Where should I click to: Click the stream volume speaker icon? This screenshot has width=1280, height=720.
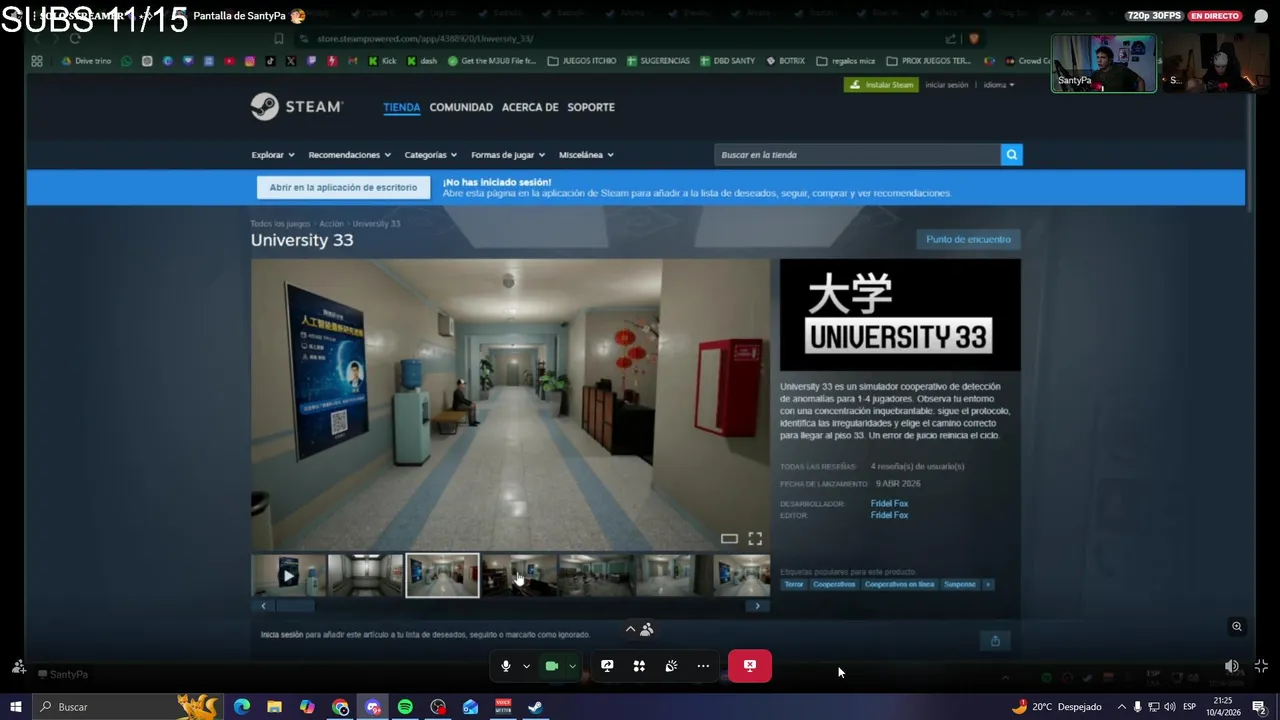coord(1232,666)
